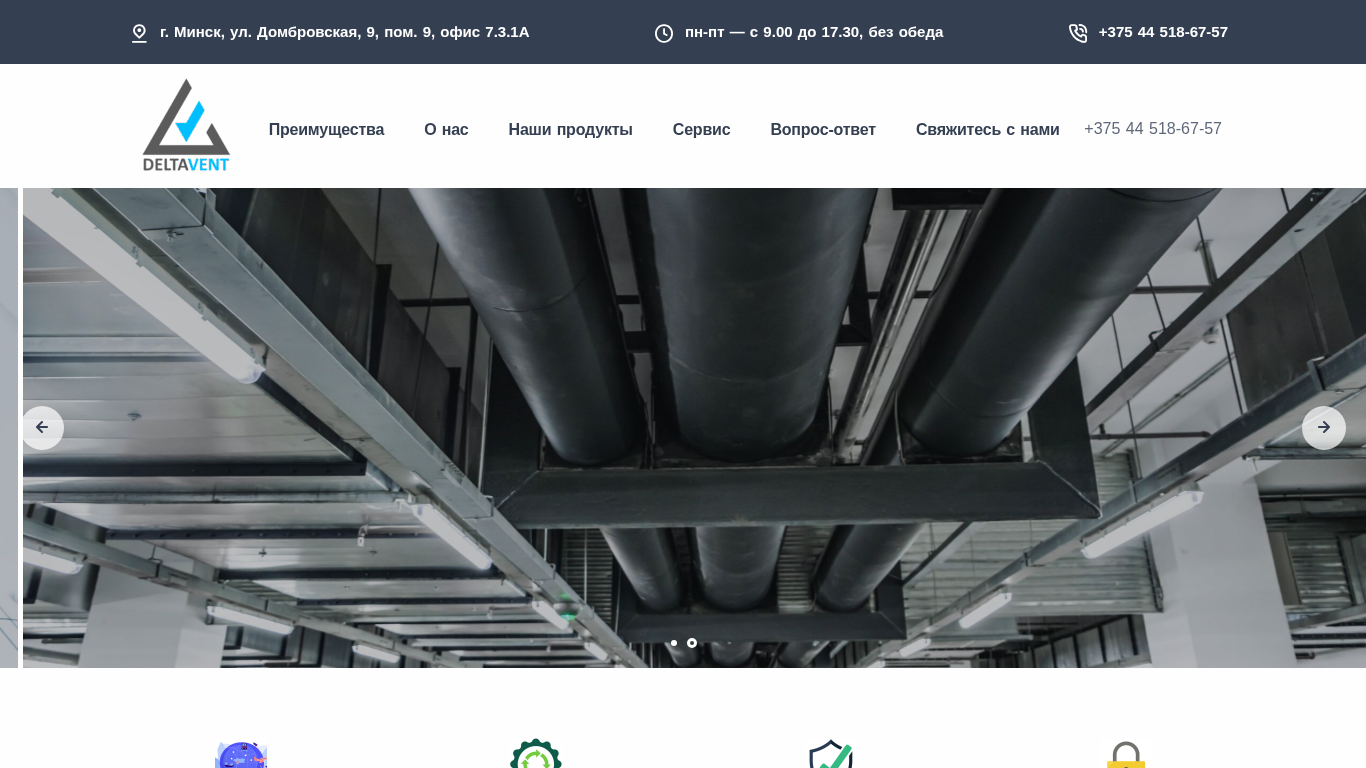1366x768 pixels.
Task: Open the Преимущества menu item
Action: pos(326,129)
